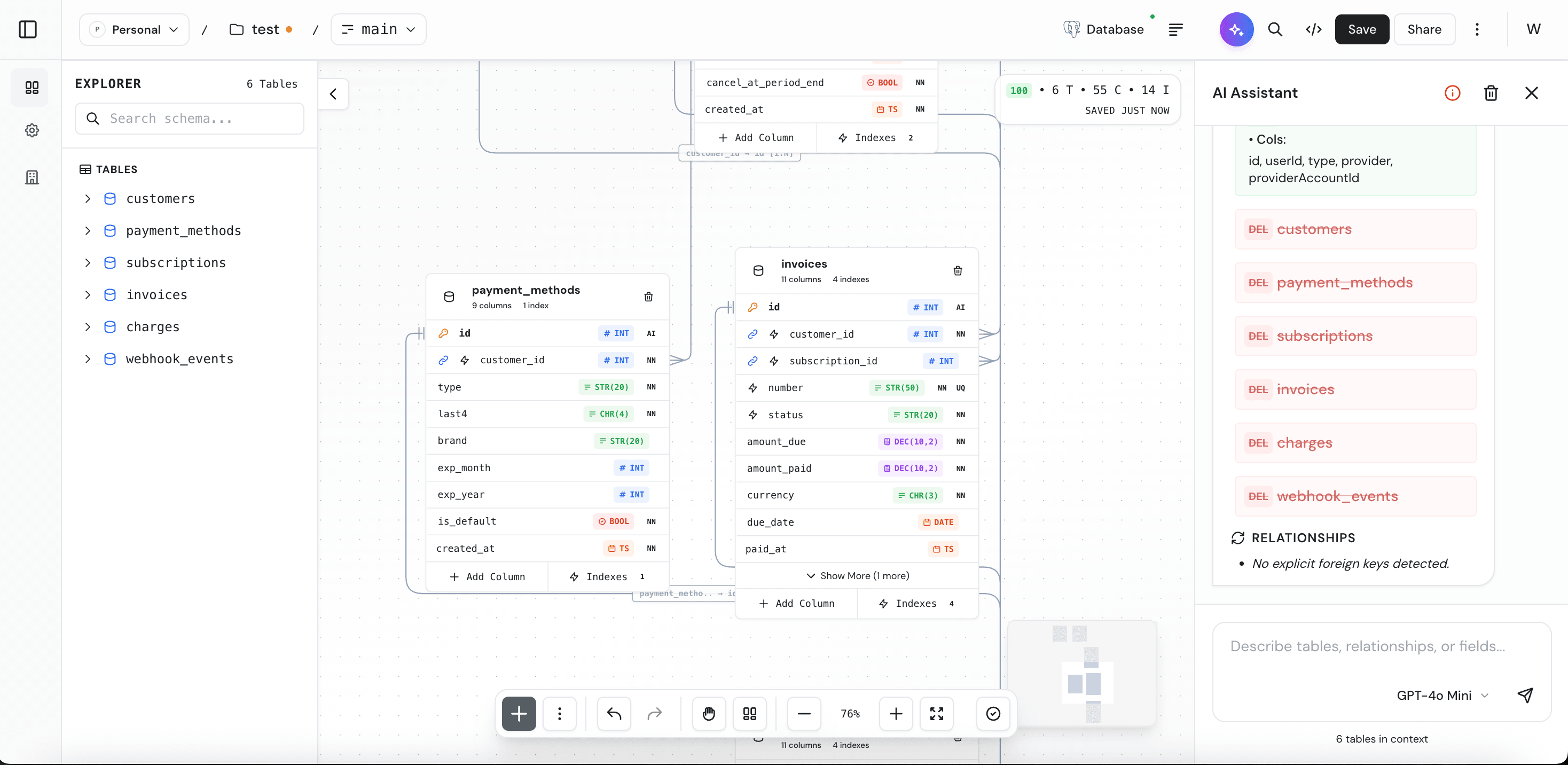
Task: Expand the customers table in Explorer
Action: click(87, 199)
